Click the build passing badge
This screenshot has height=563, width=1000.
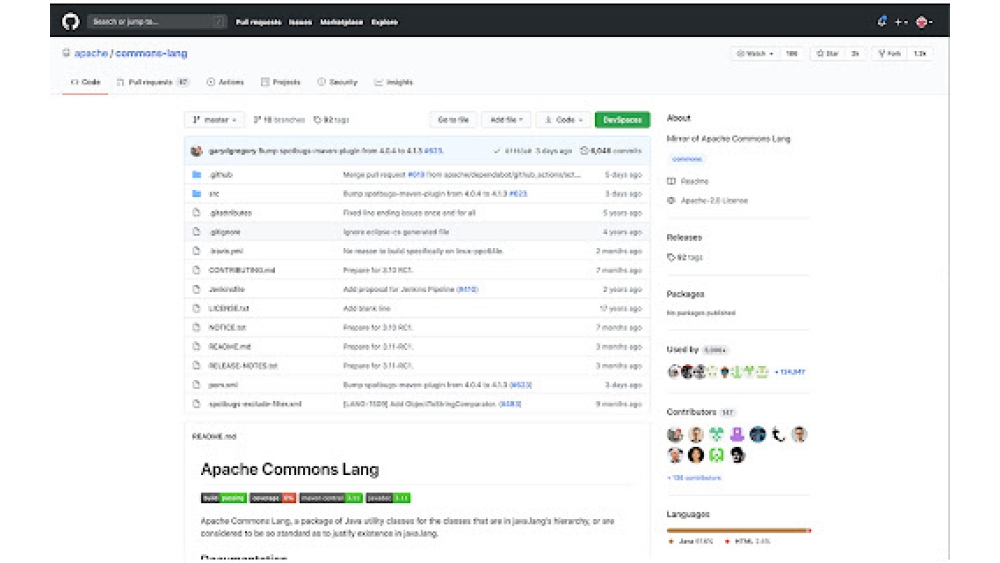(224, 498)
